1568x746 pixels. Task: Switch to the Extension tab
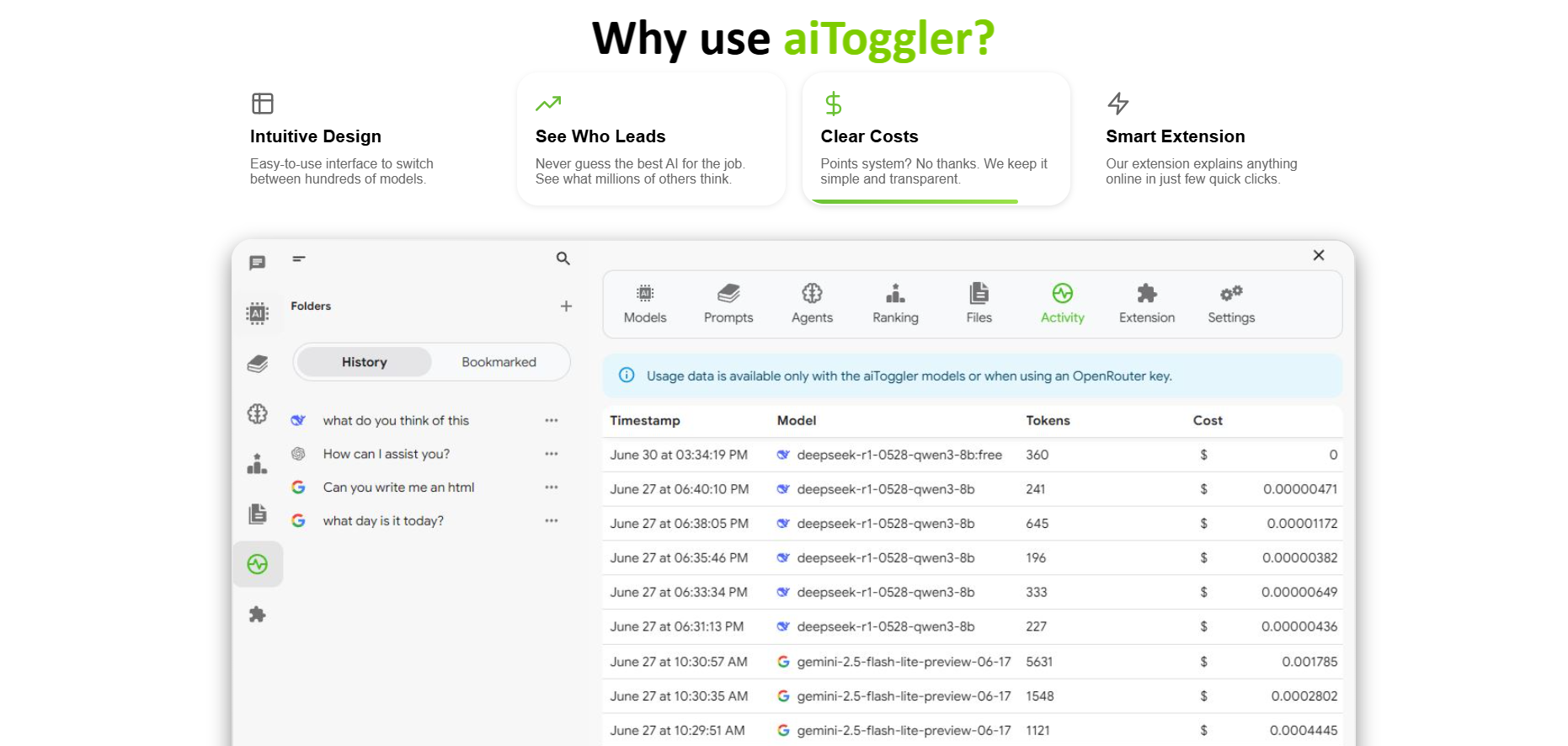pos(1147,304)
